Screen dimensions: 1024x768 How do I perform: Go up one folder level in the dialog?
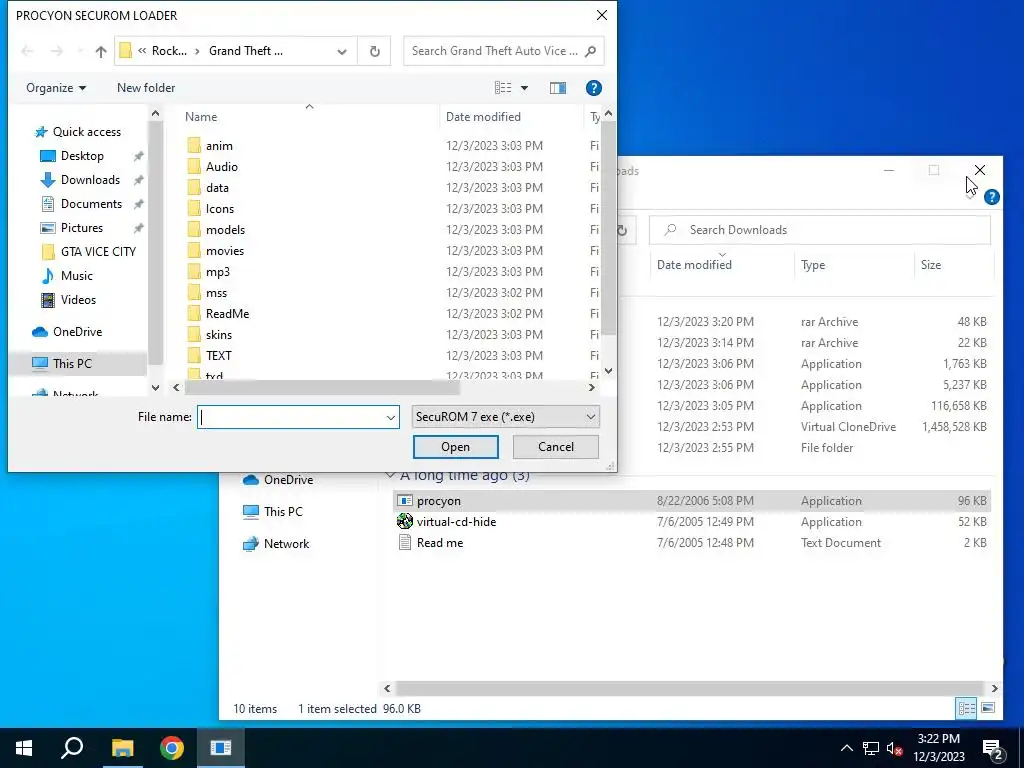[x=101, y=51]
